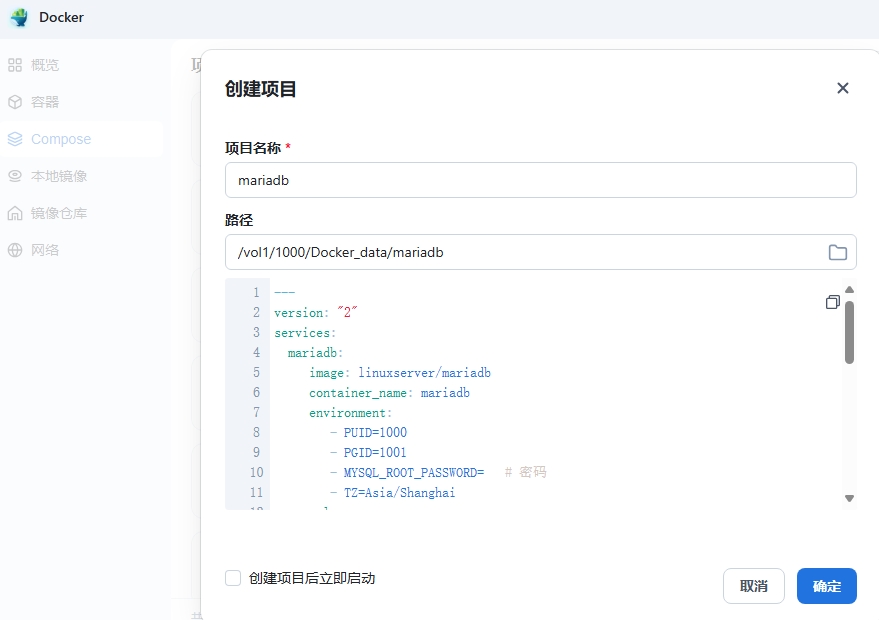
Task: Click the # 密码 comment text
Action: coord(525,472)
